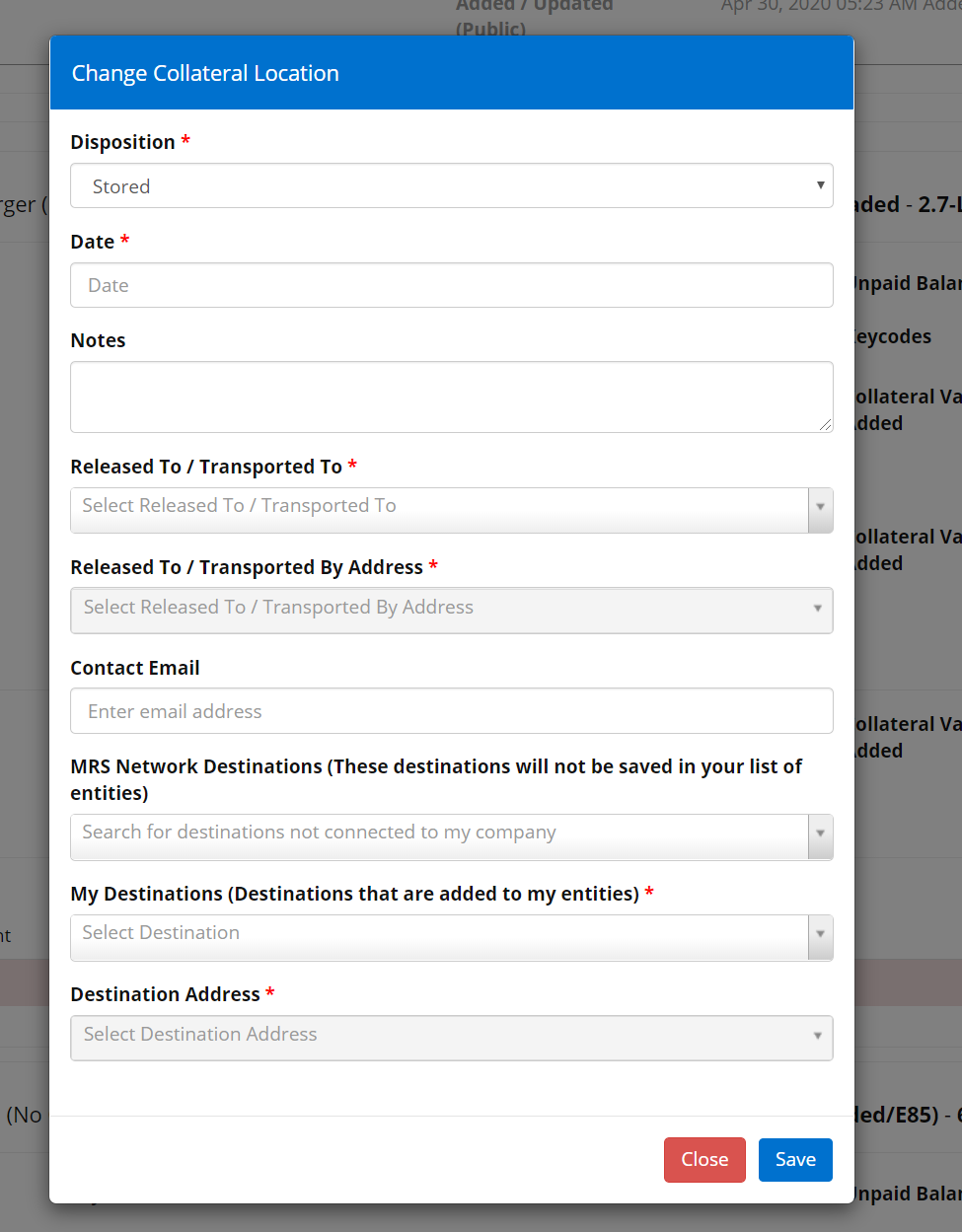The height and width of the screenshot is (1232, 962).
Task: Open the Disposition dropdown showing Stored
Action: click(452, 185)
